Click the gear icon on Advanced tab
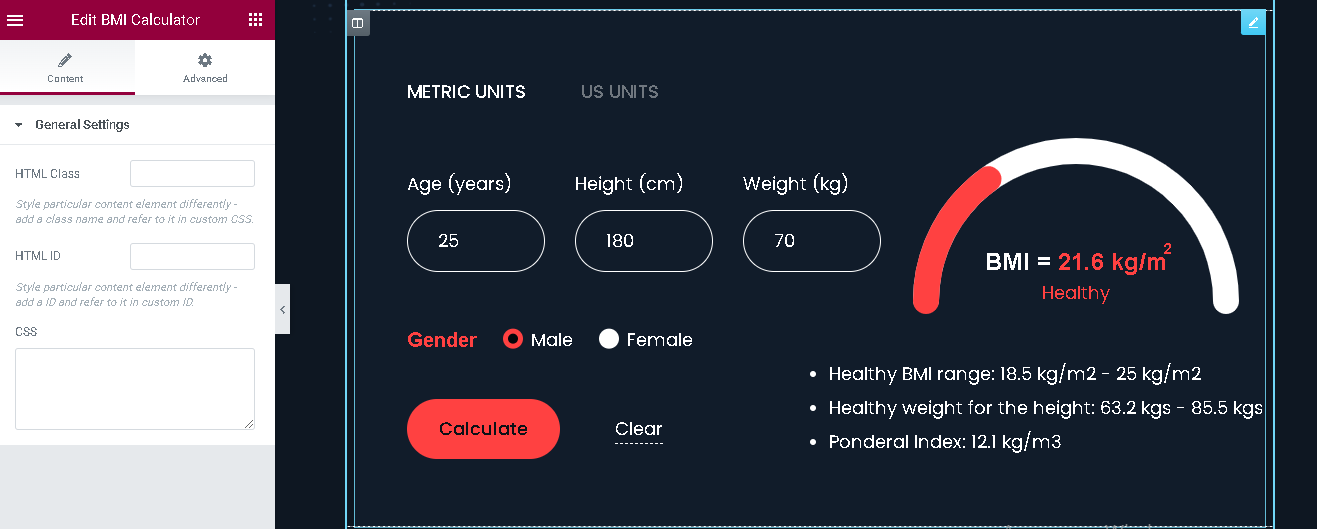The height and width of the screenshot is (529, 1317). click(205, 61)
